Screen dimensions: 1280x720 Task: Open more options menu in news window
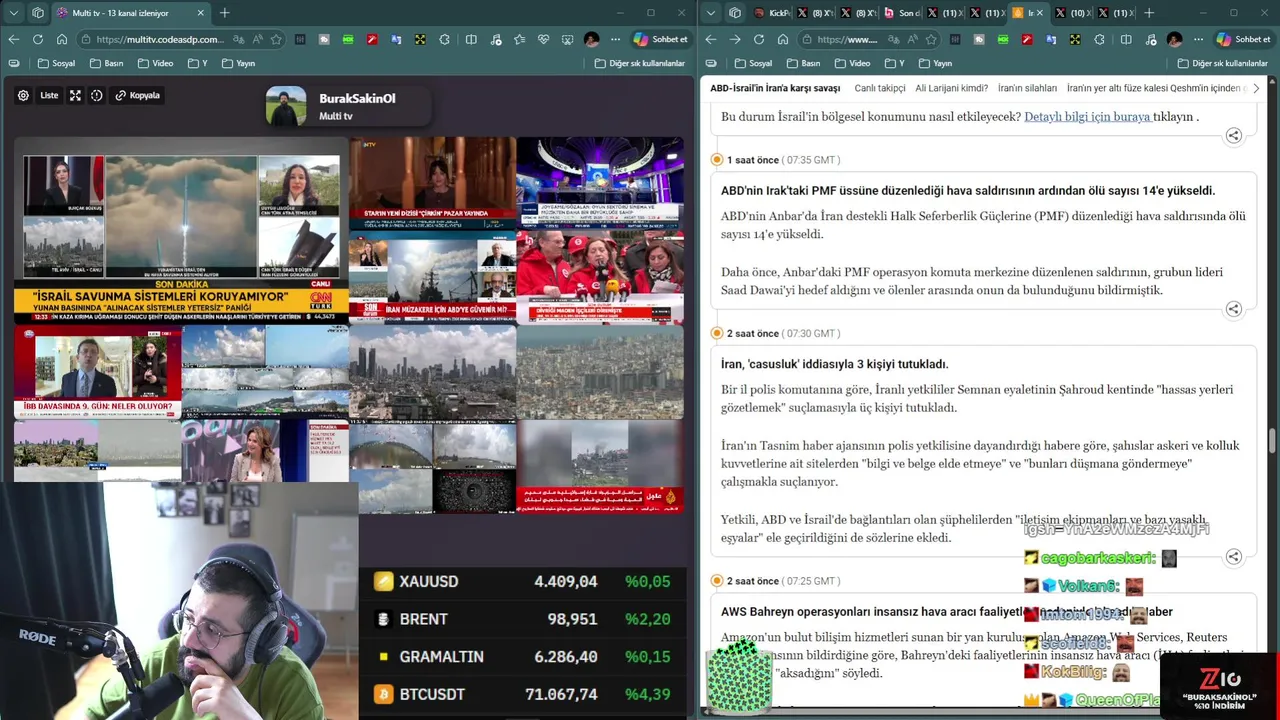pyautogui.click(x=1199, y=39)
